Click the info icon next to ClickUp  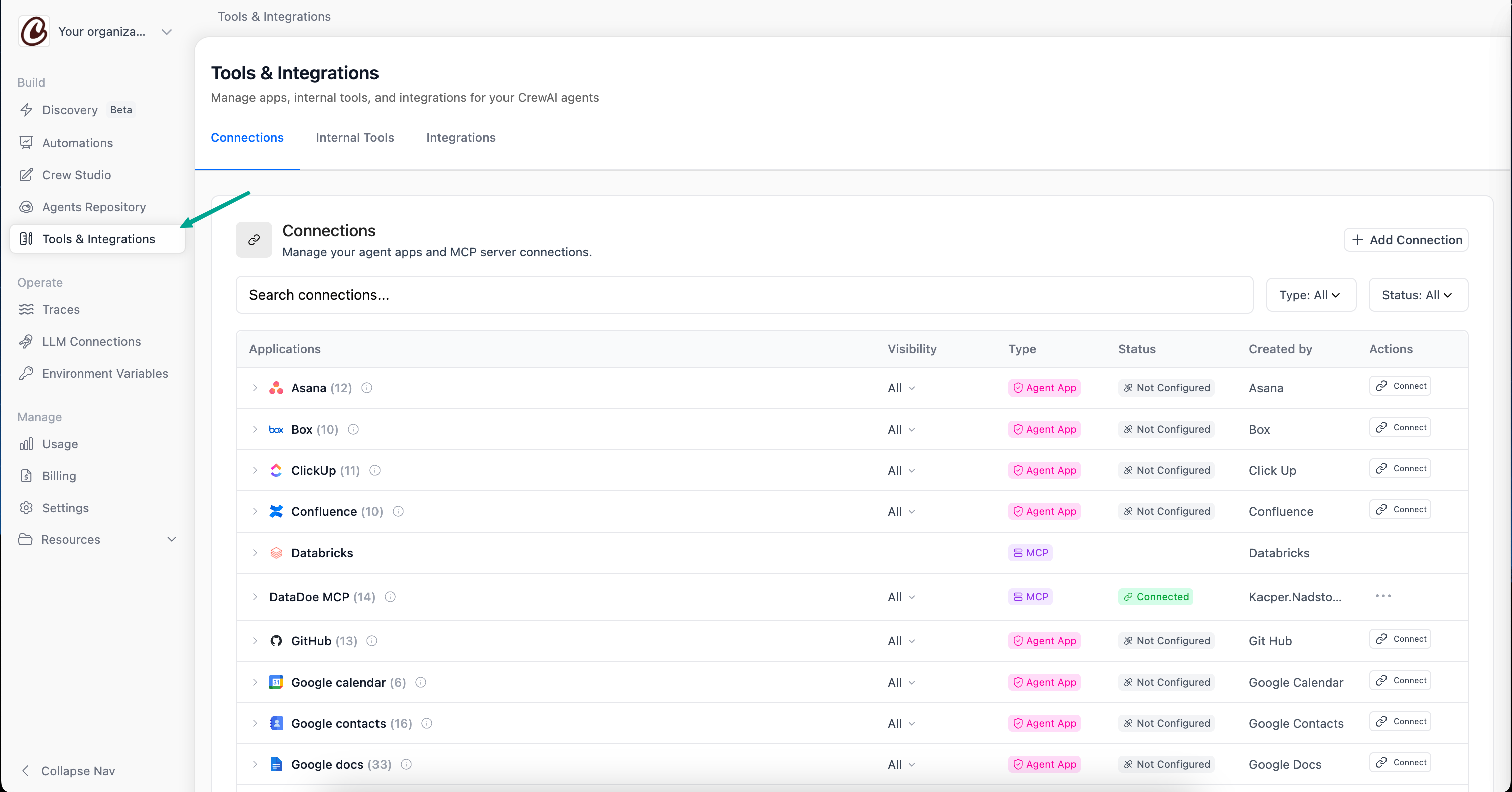pyautogui.click(x=375, y=470)
